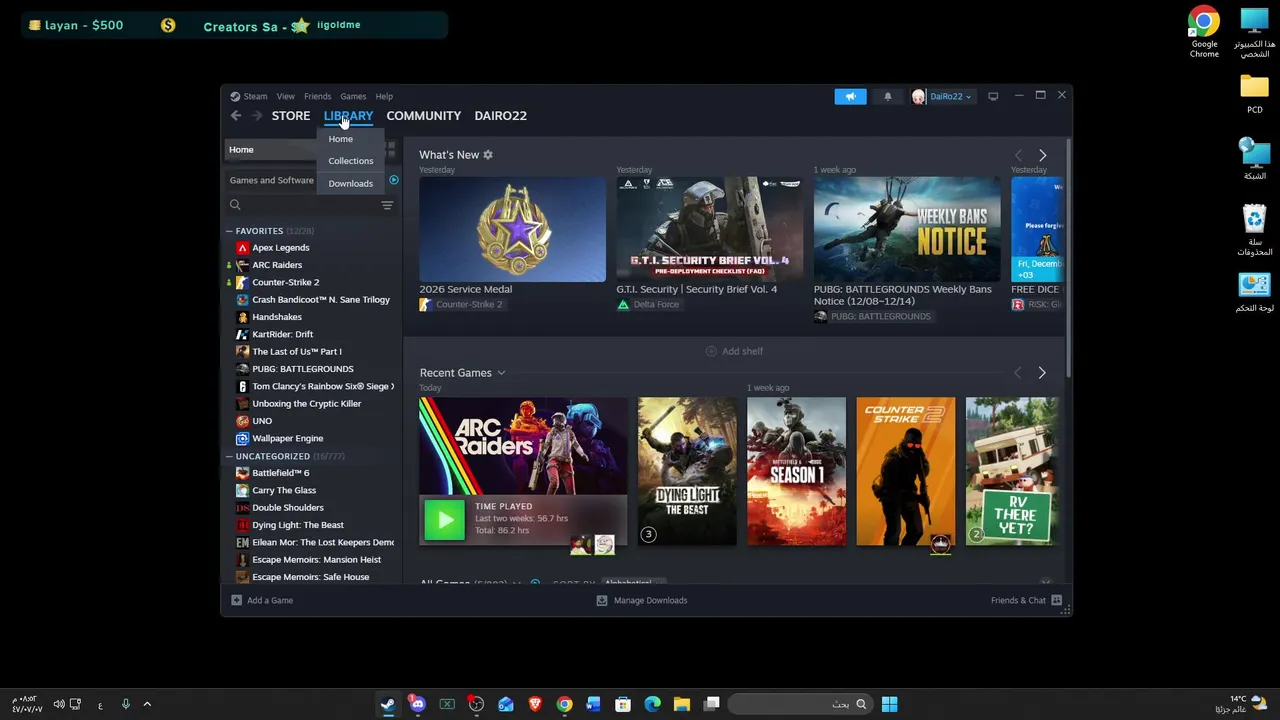This screenshot has width=1280, height=720.
Task: Select the Counter-Strike 2 cover in Recent Games
Action: (x=905, y=471)
